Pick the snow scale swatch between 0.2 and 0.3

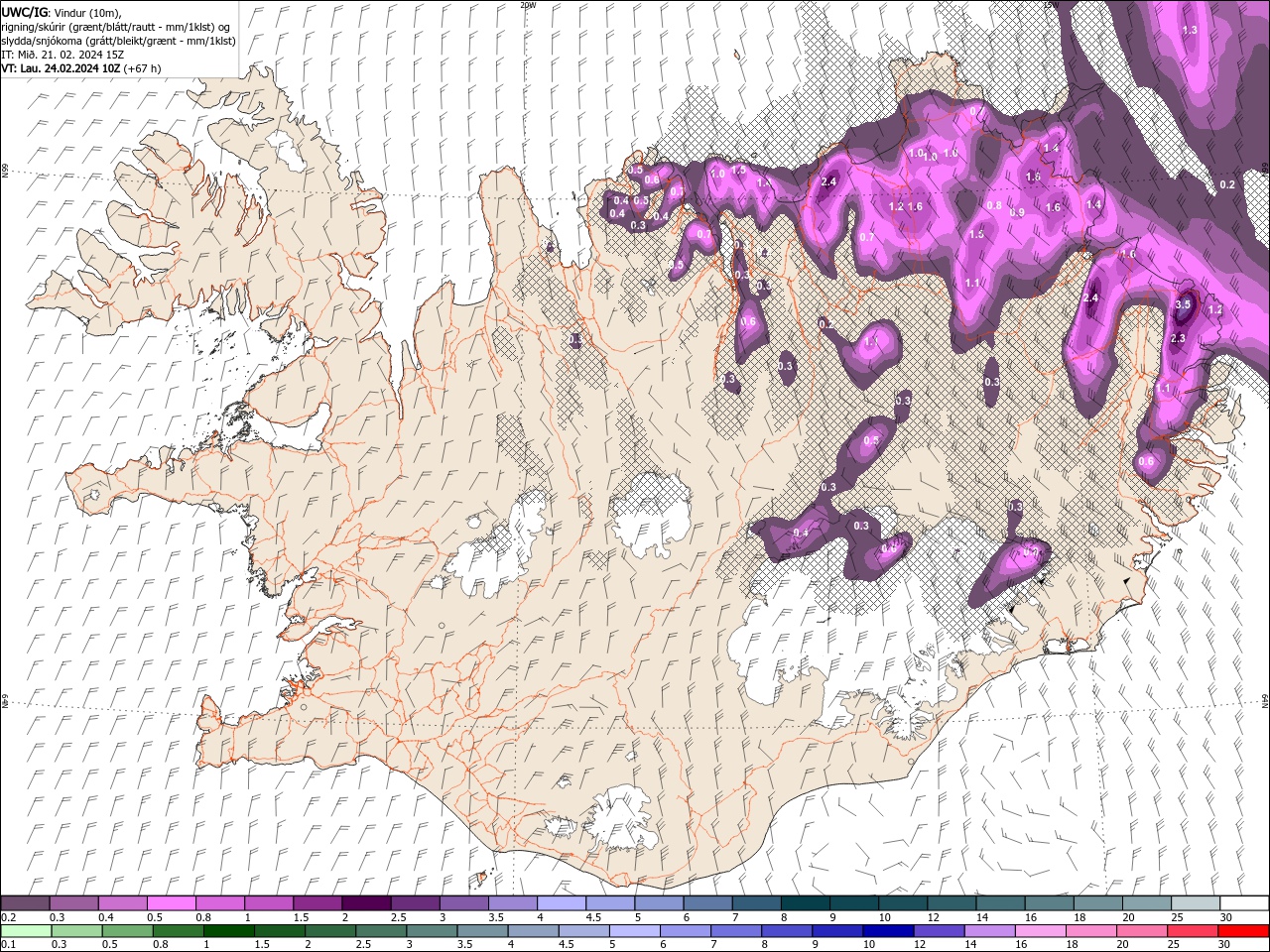[x=25, y=903]
